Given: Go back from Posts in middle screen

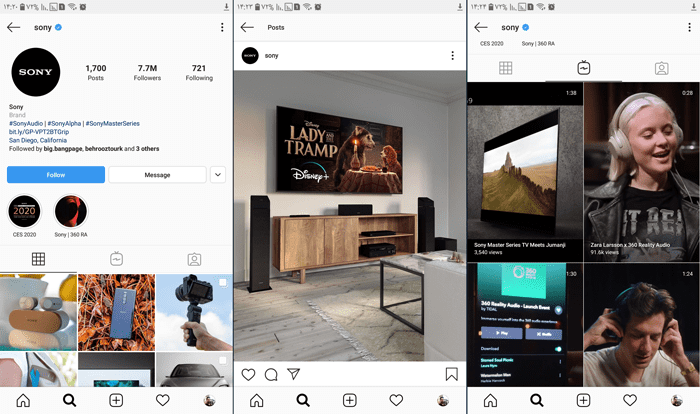Looking at the screenshot, I should click(x=247, y=27).
